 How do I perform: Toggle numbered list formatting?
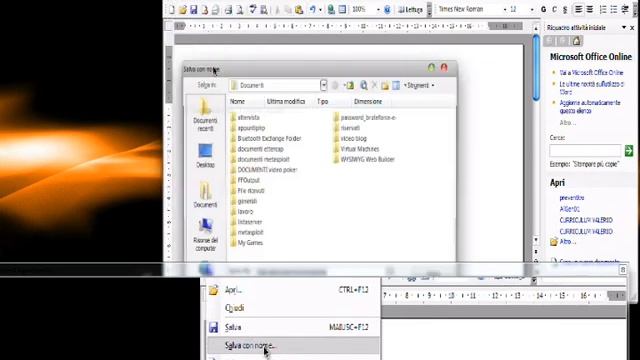click(603, 9)
